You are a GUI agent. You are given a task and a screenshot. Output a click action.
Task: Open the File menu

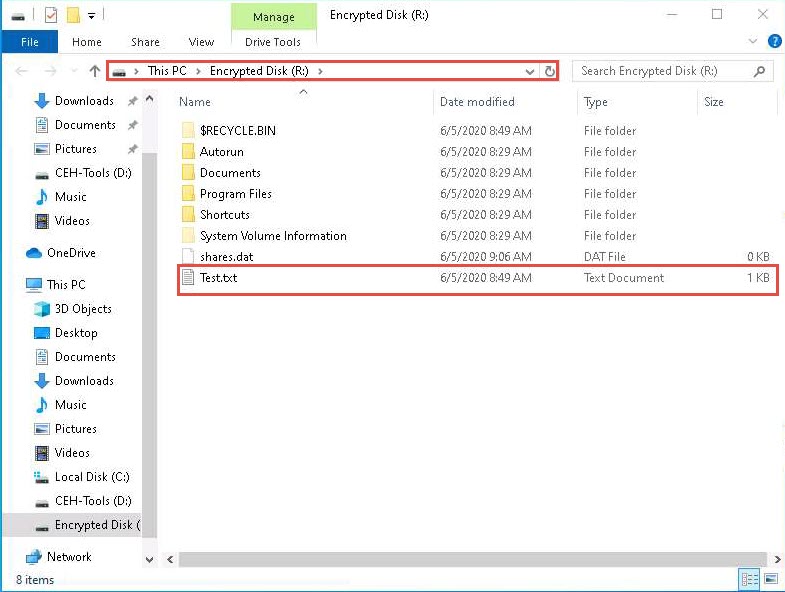30,42
